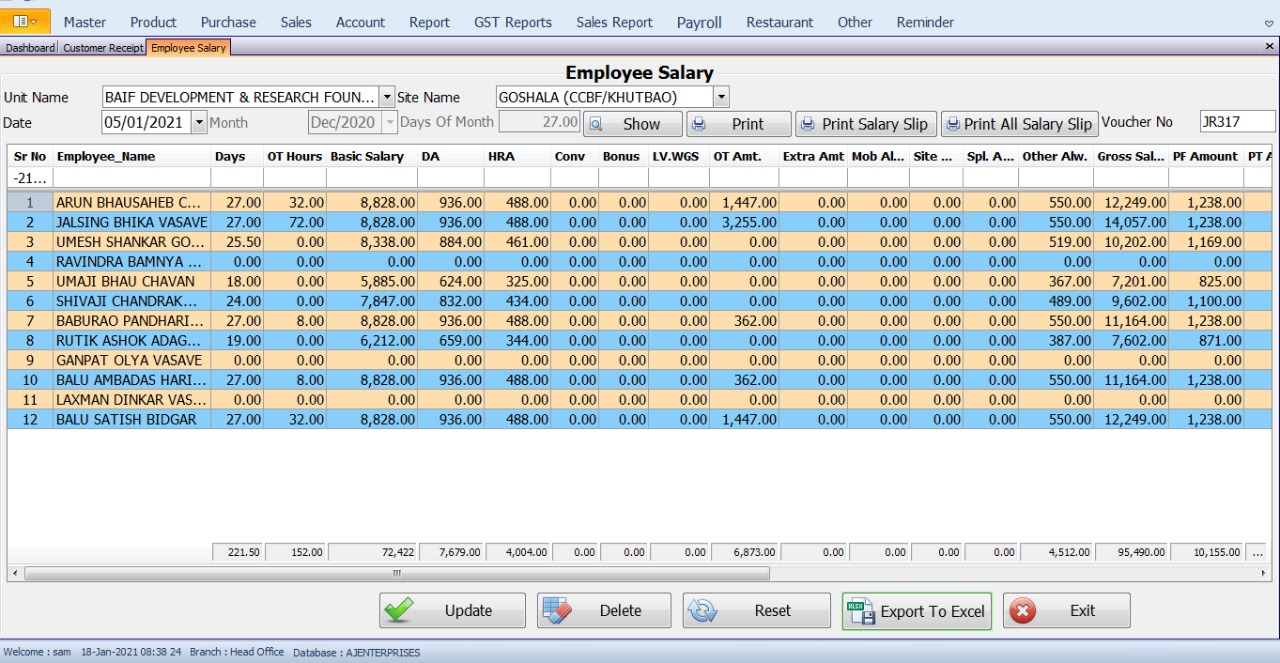Image resolution: width=1280 pixels, height=663 pixels.
Task: Open the application menu icon at top-left
Action: tap(25, 21)
